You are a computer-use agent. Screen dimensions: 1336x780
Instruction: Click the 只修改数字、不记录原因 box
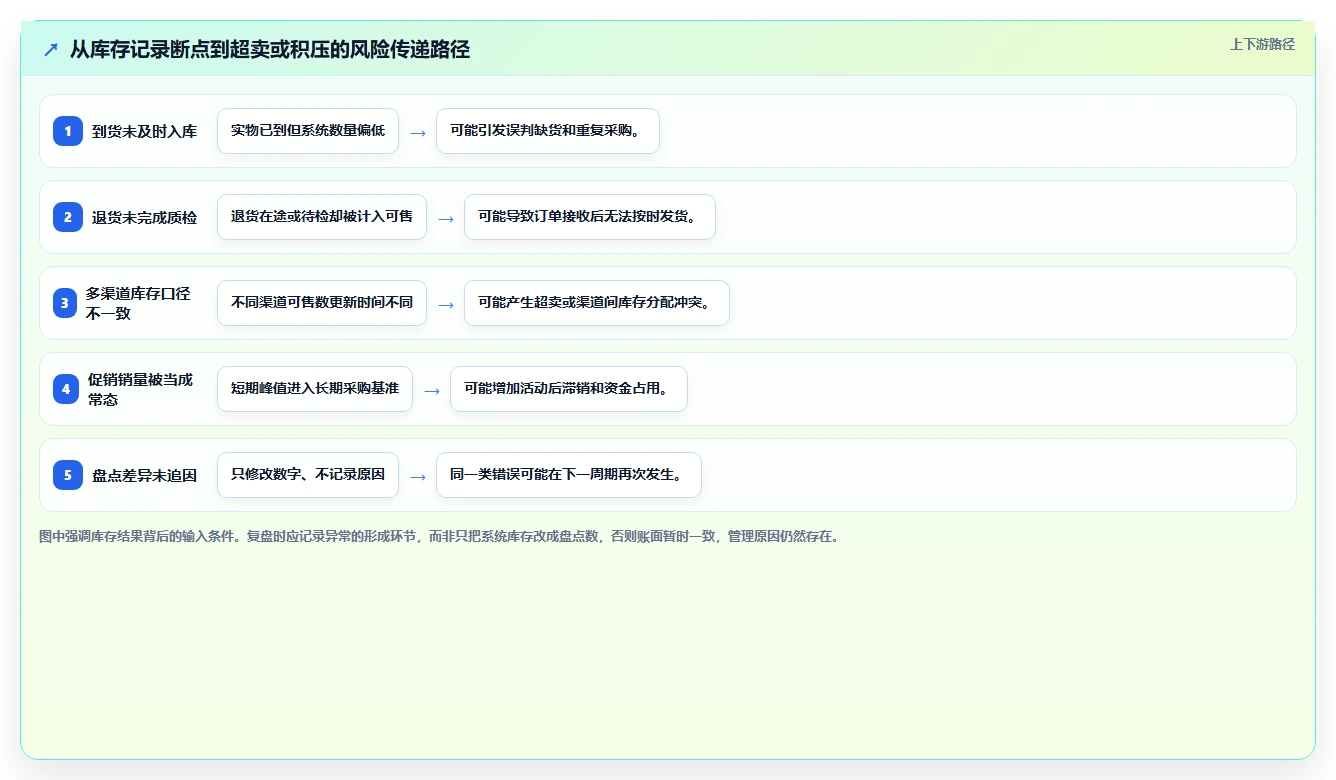pyautogui.click(x=308, y=475)
